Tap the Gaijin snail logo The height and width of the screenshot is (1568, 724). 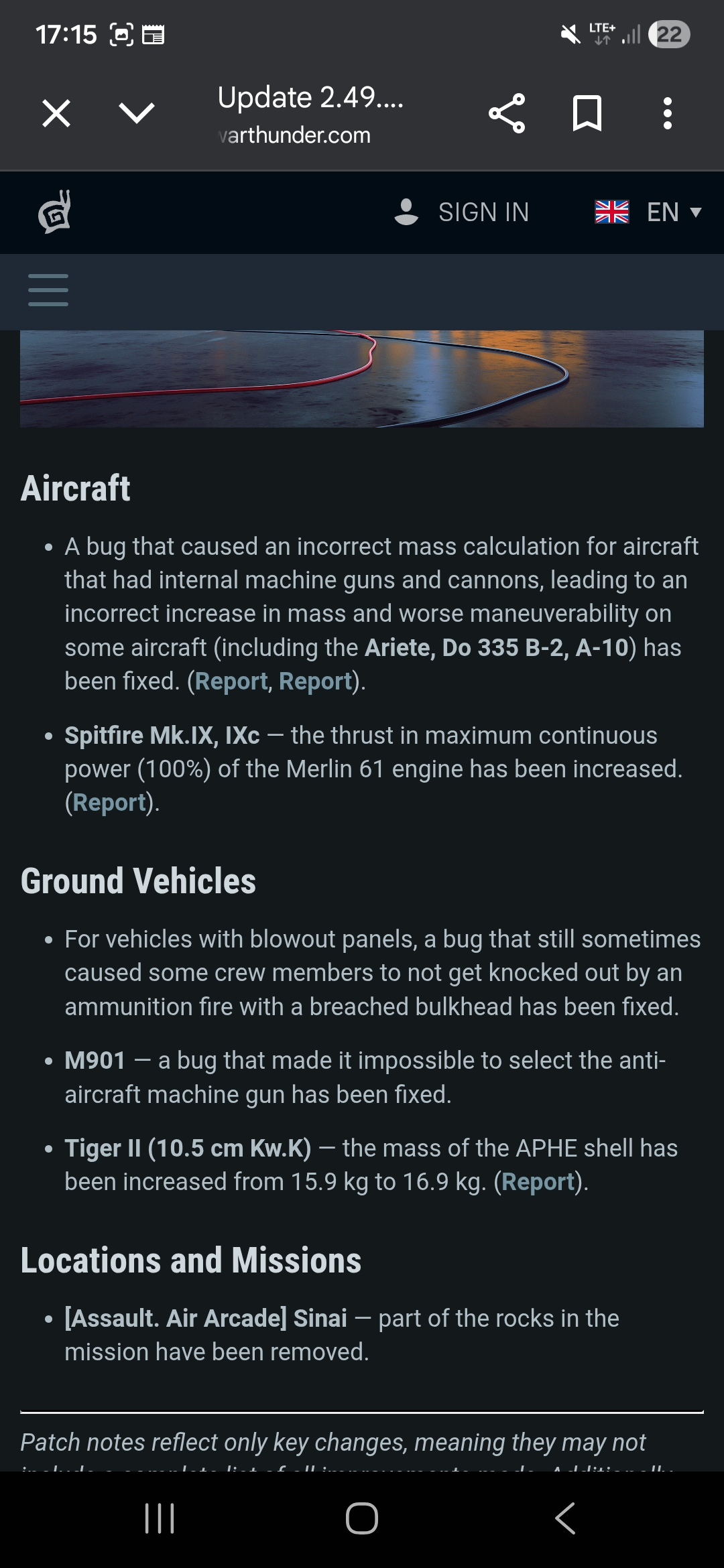[x=55, y=212]
